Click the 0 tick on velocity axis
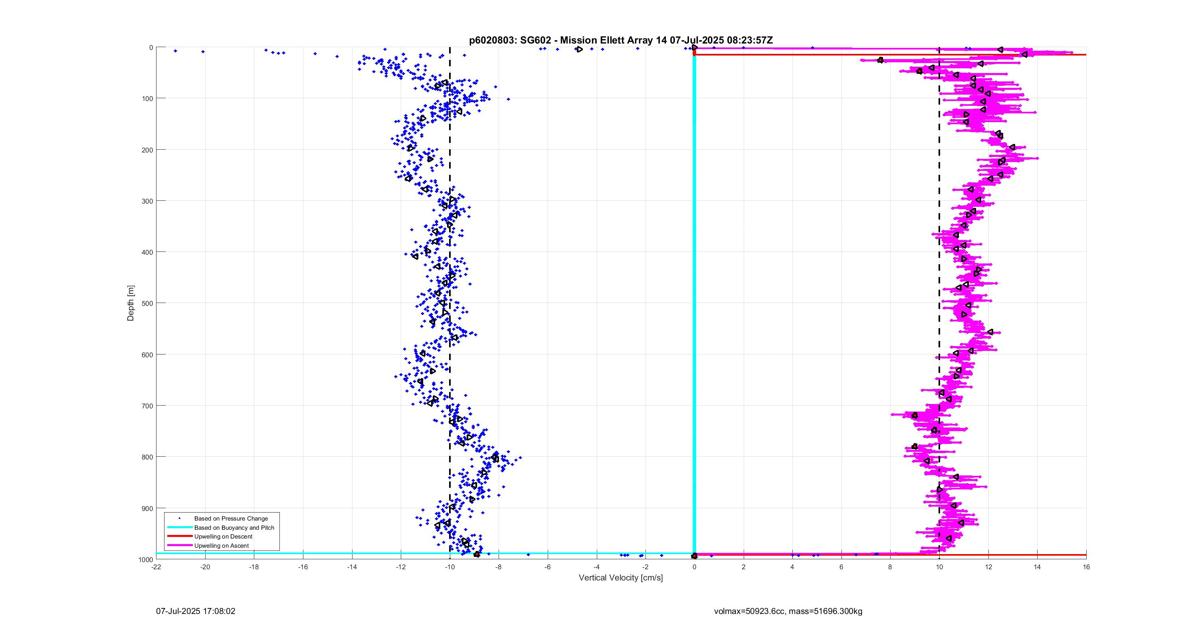Viewport: 1200px width, 628px height. (695, 567)
